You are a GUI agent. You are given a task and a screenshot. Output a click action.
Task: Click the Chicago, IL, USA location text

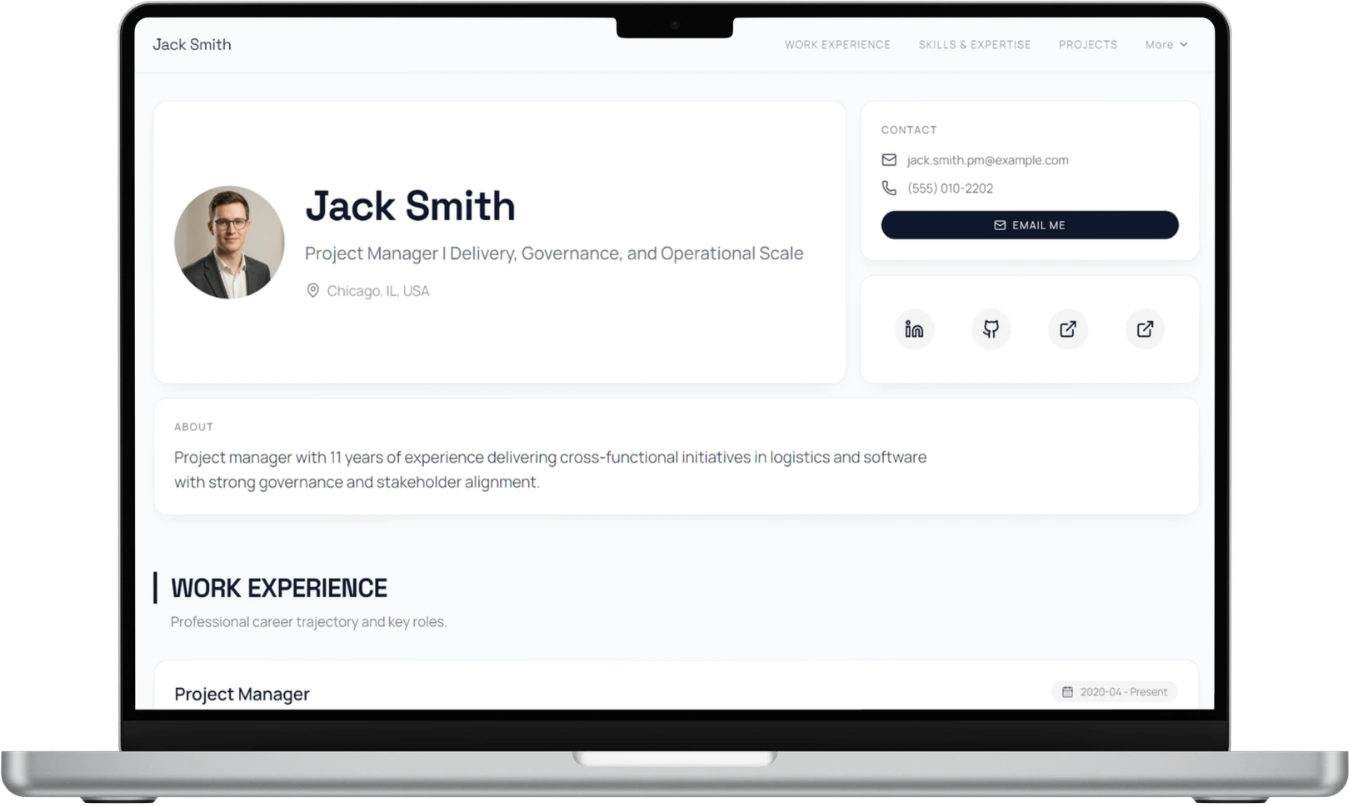(378, 291)
